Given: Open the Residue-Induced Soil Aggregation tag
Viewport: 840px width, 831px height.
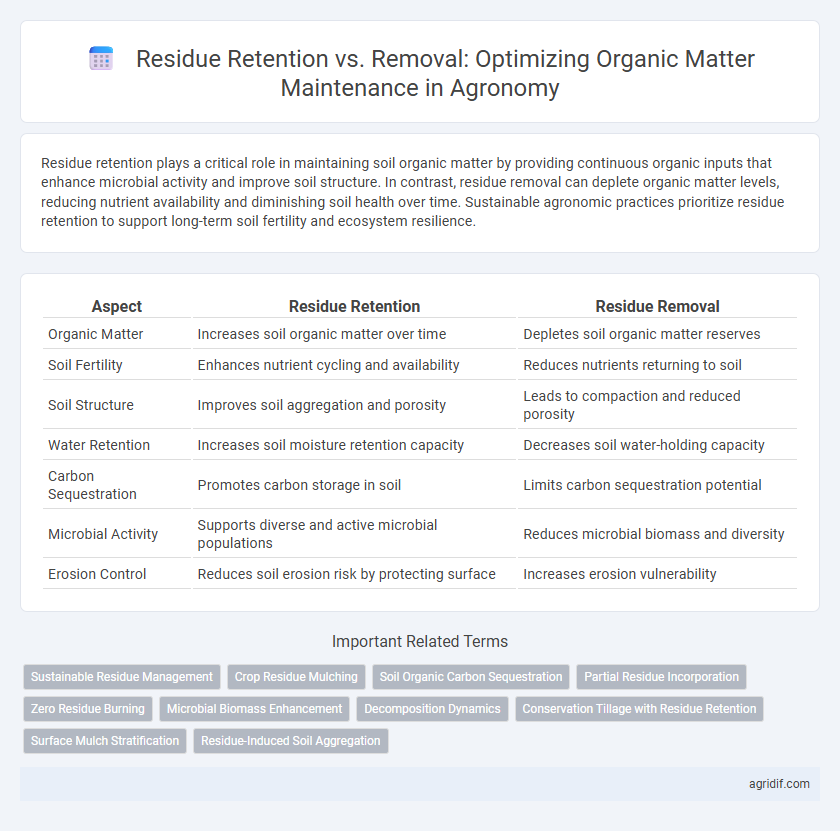Looking at the screenshot, I should coord(291,741).
